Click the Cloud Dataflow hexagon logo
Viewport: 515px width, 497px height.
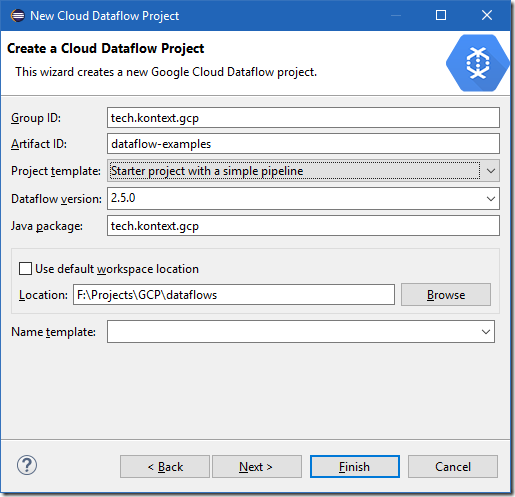(478, 63)
